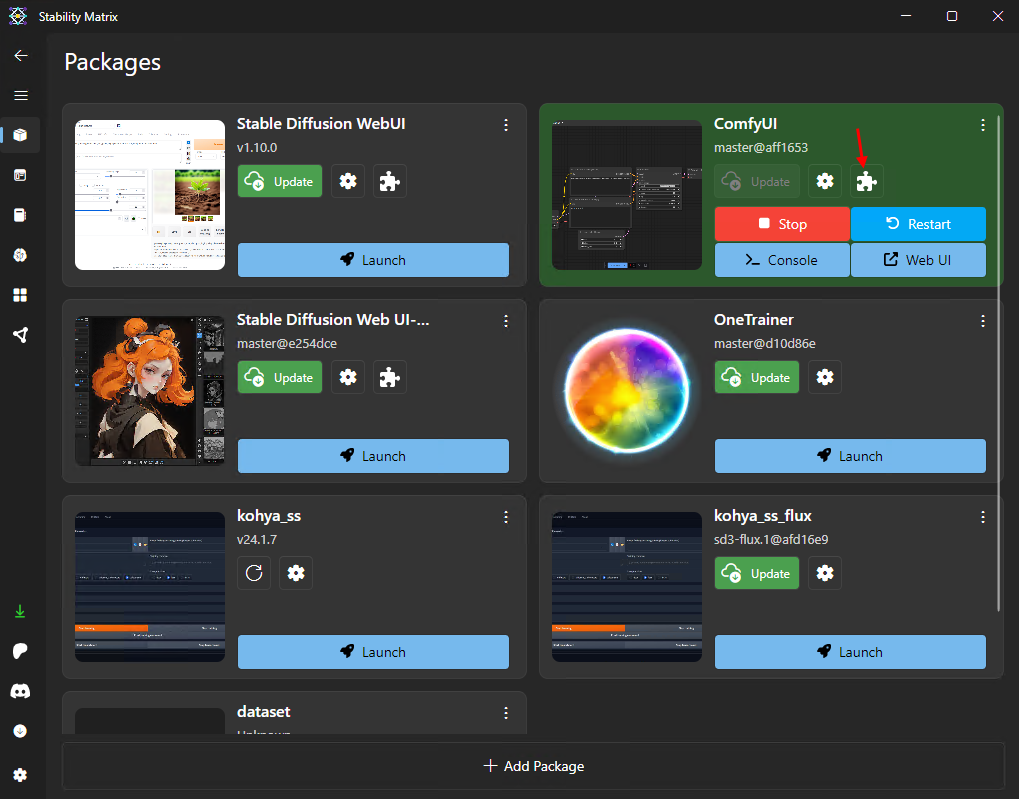Viewport: 1019px width, 799px height.
Task: Open Stable Diffusion WebUI settings gear
Action: [x=348, y=181]
